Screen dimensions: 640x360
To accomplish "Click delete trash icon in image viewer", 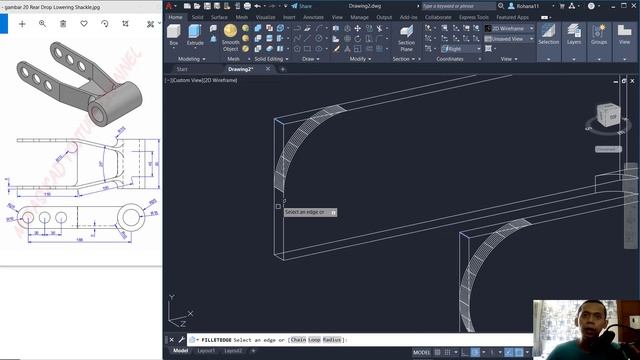I will [63, 24].
